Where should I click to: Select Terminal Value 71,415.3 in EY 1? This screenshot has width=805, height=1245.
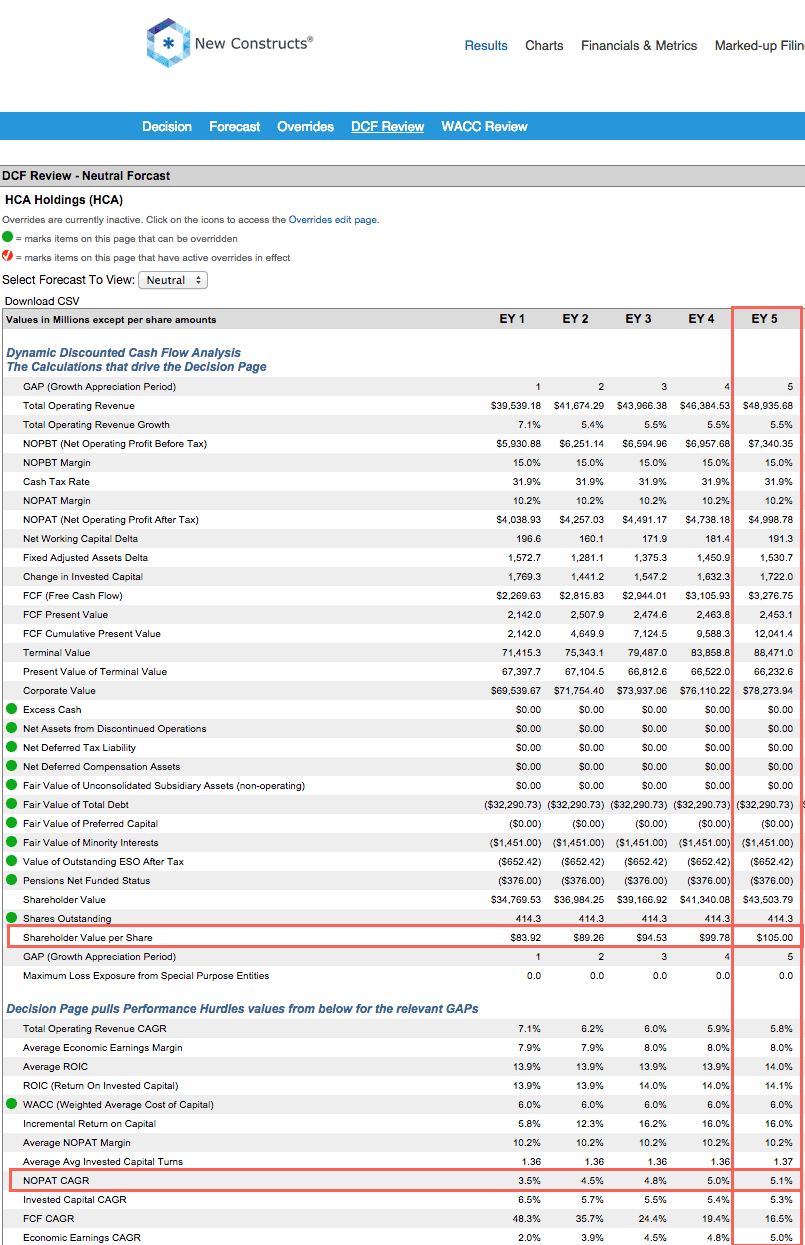click(x=522, y=653)
